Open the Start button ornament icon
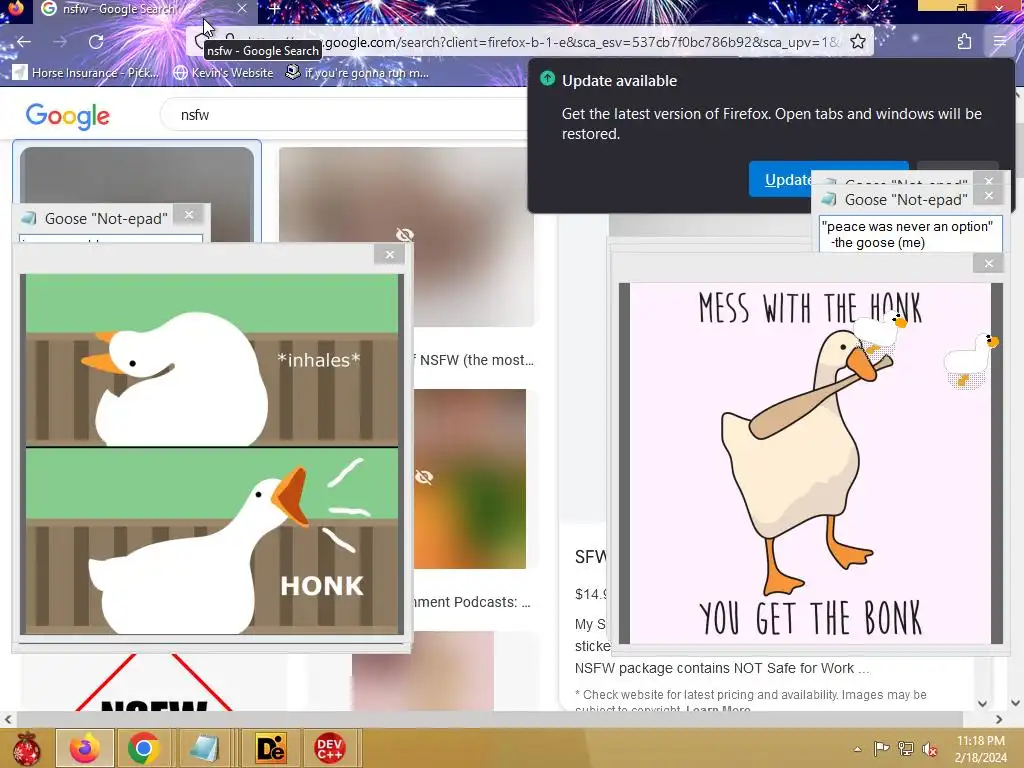This screenshot has height=768, width=1024. point(27,748)
